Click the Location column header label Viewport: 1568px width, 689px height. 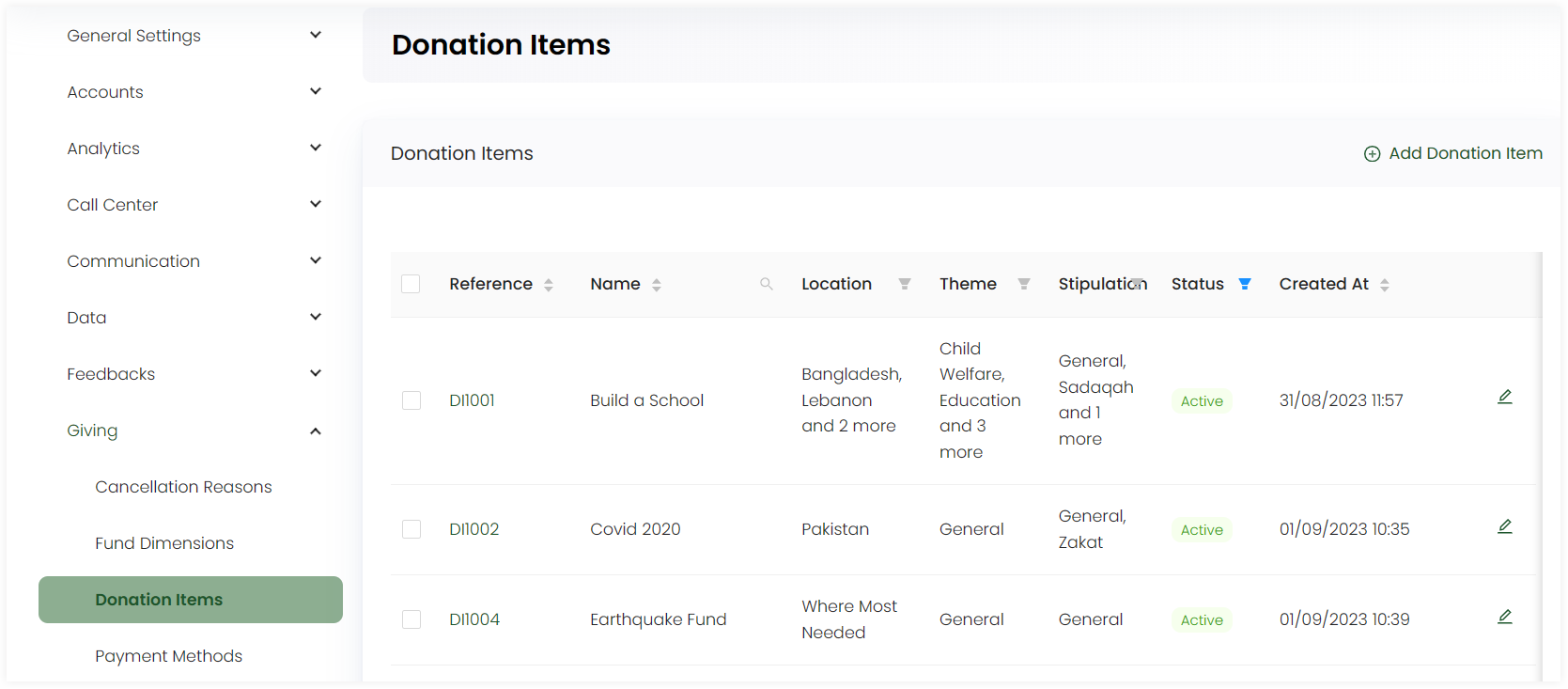coord(836,284)
